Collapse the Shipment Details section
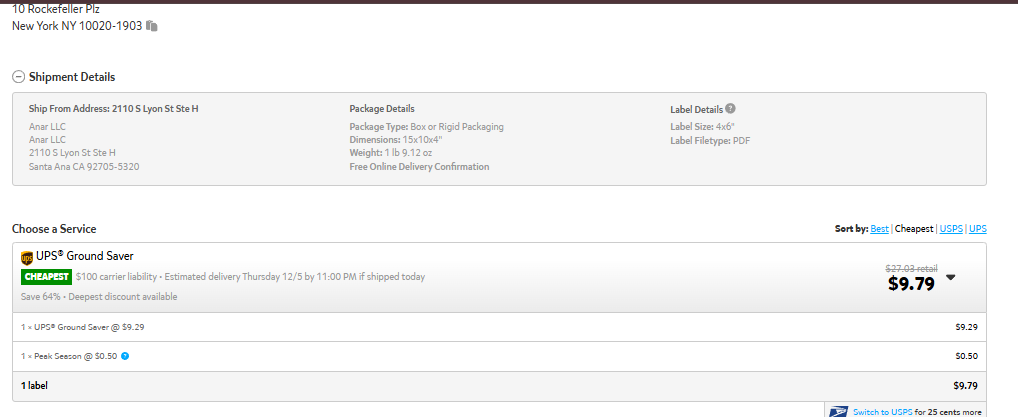Image resolution: width=1018 pixels, height=417 pixels. pos(18,77)
